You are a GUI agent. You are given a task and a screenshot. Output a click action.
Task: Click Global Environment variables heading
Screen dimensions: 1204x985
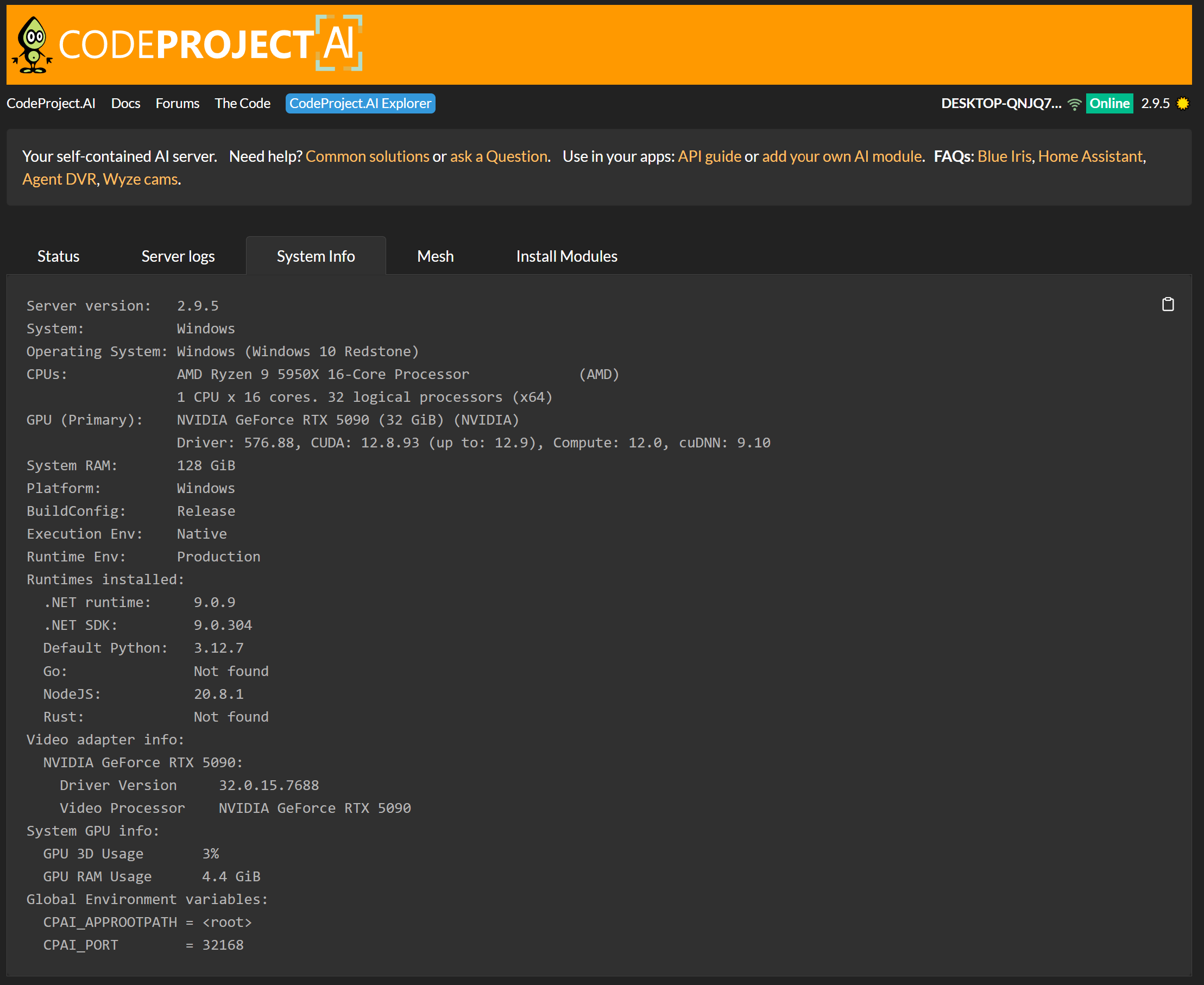147,899
